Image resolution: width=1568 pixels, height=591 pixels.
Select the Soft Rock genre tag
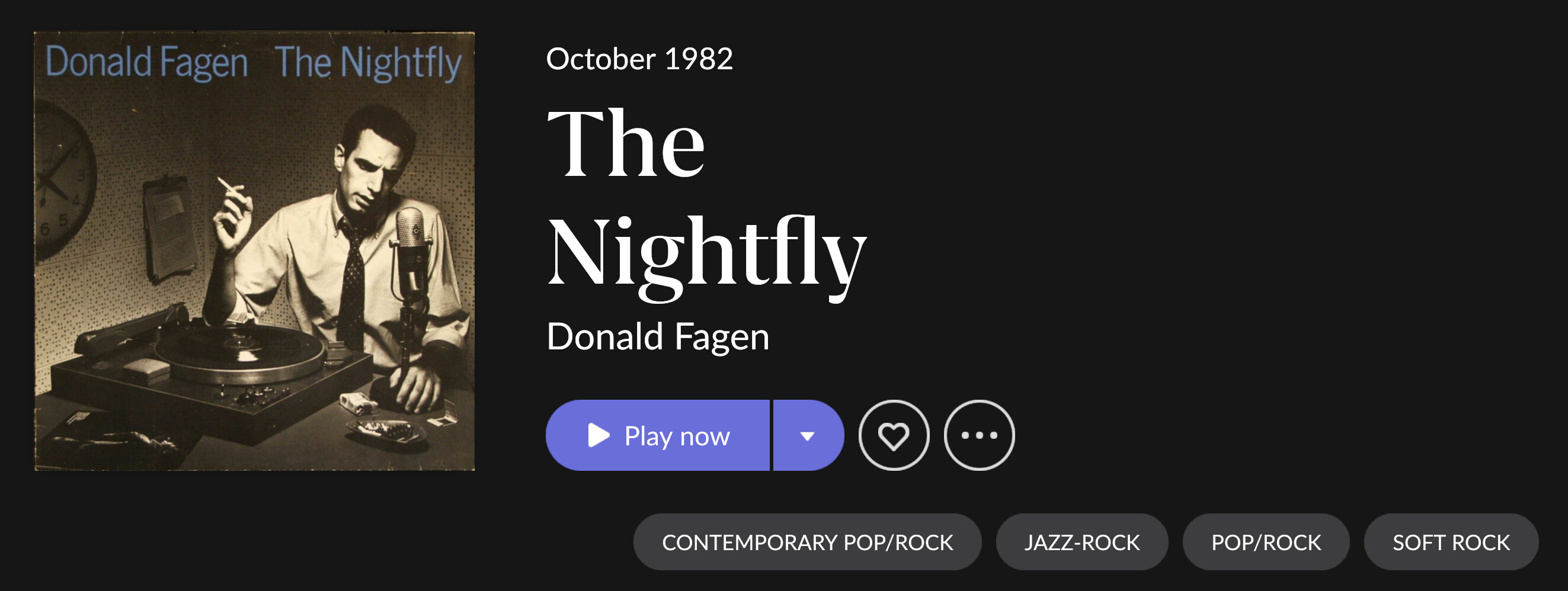(1451, 542)
